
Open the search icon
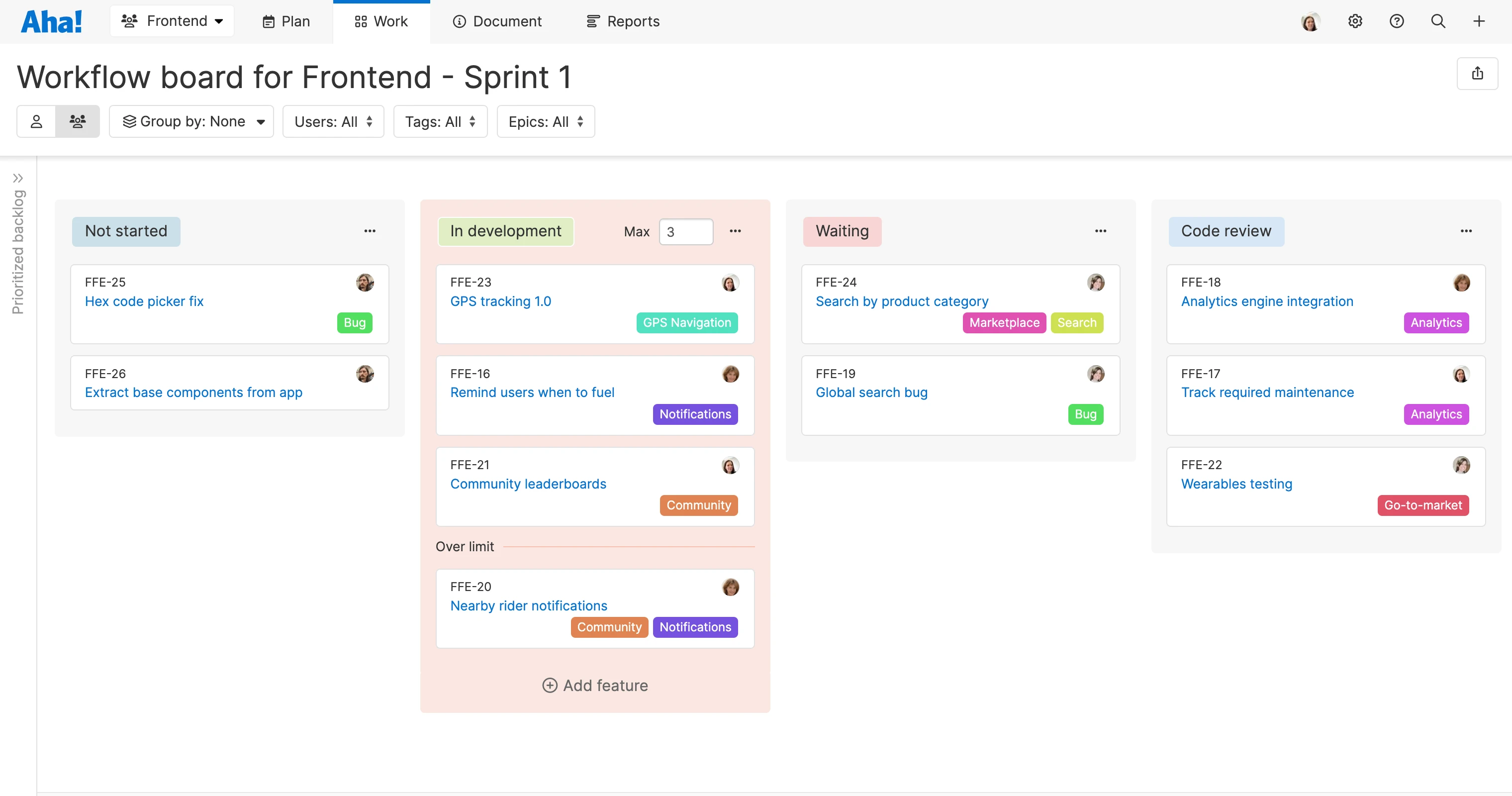1438,21
